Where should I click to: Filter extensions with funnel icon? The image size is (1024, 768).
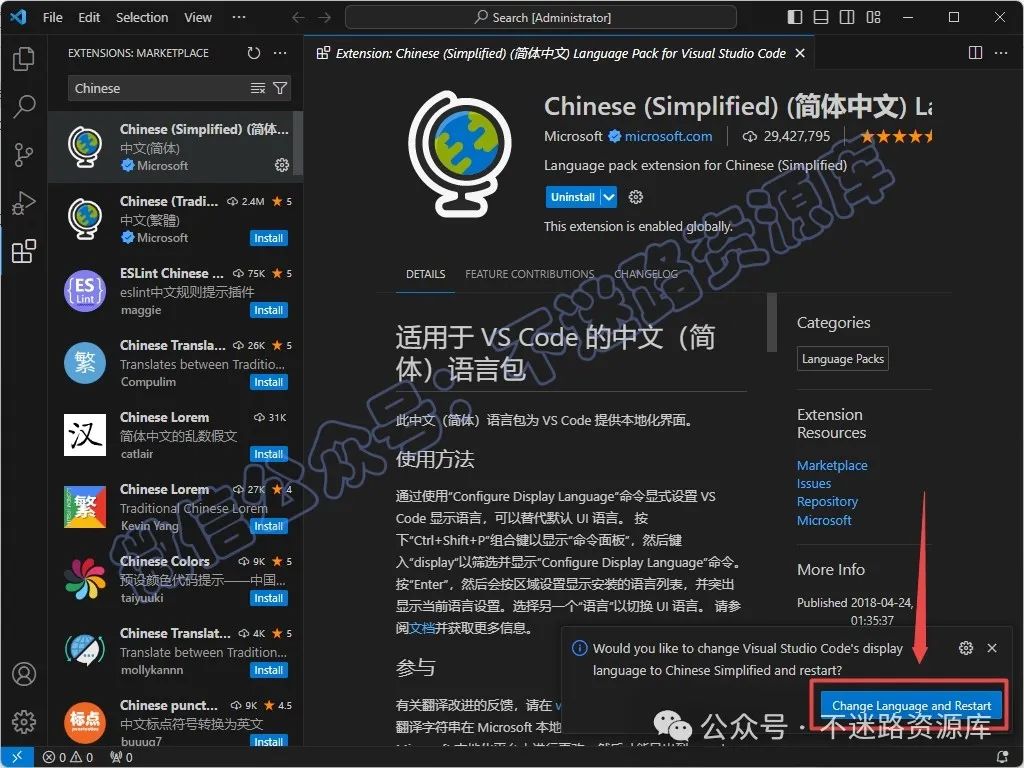(280, 88)
